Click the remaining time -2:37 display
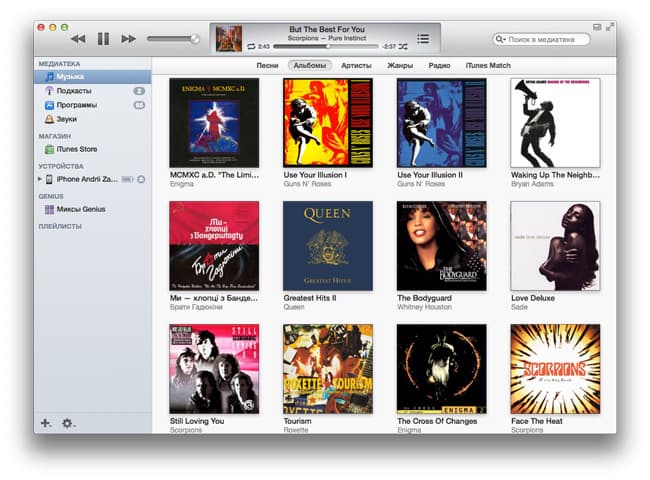650x480 pixels. click(389, 46)
